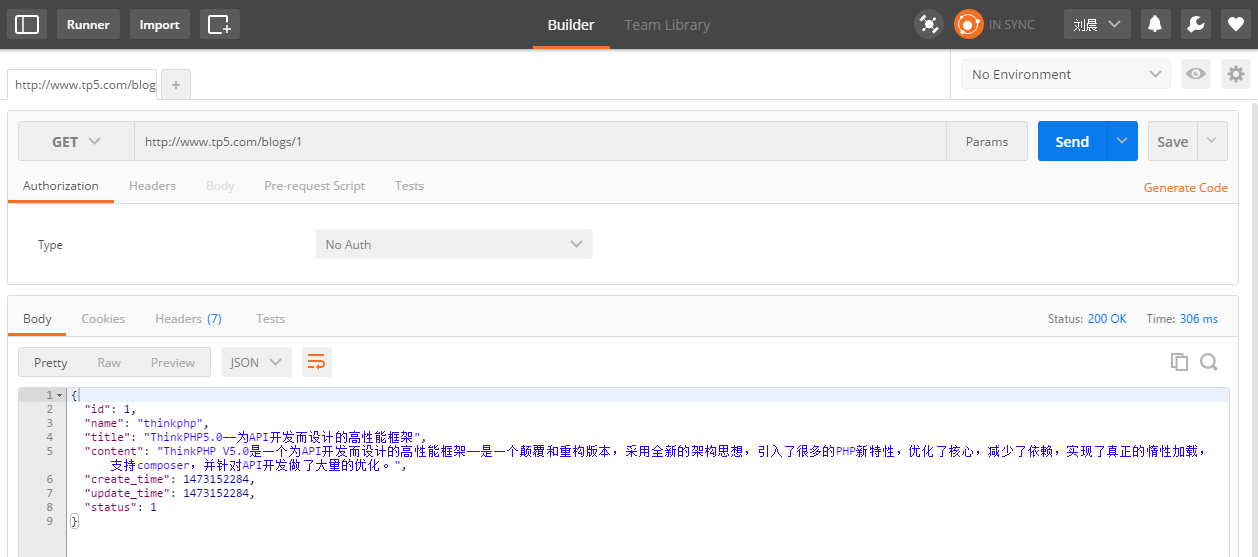Open the request Tests tab
The width and height of the screenshot is (1258, 557).
(x=409, y=186)
